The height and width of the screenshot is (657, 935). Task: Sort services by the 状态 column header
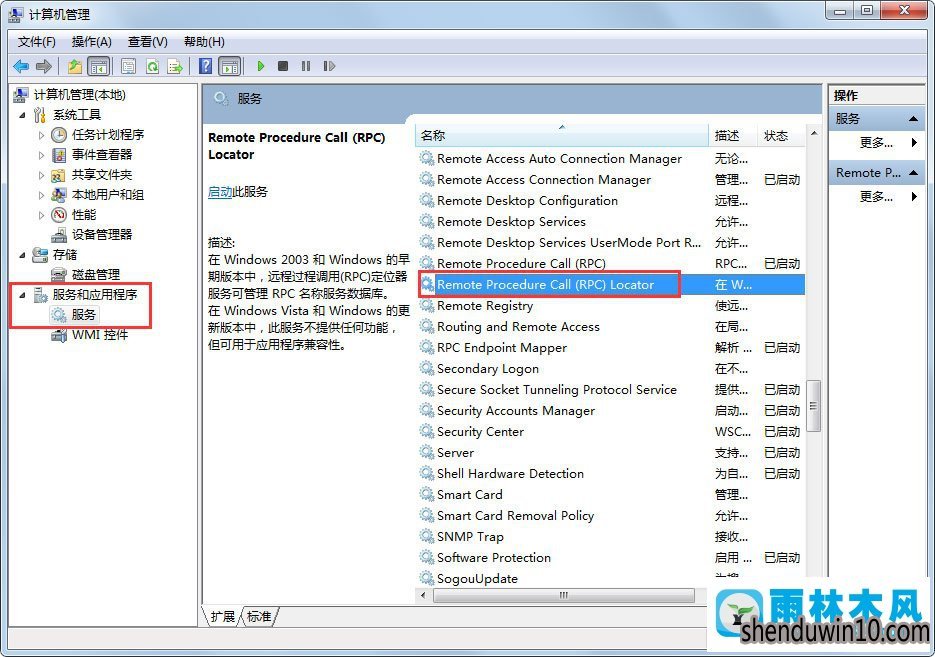(782, 136)
